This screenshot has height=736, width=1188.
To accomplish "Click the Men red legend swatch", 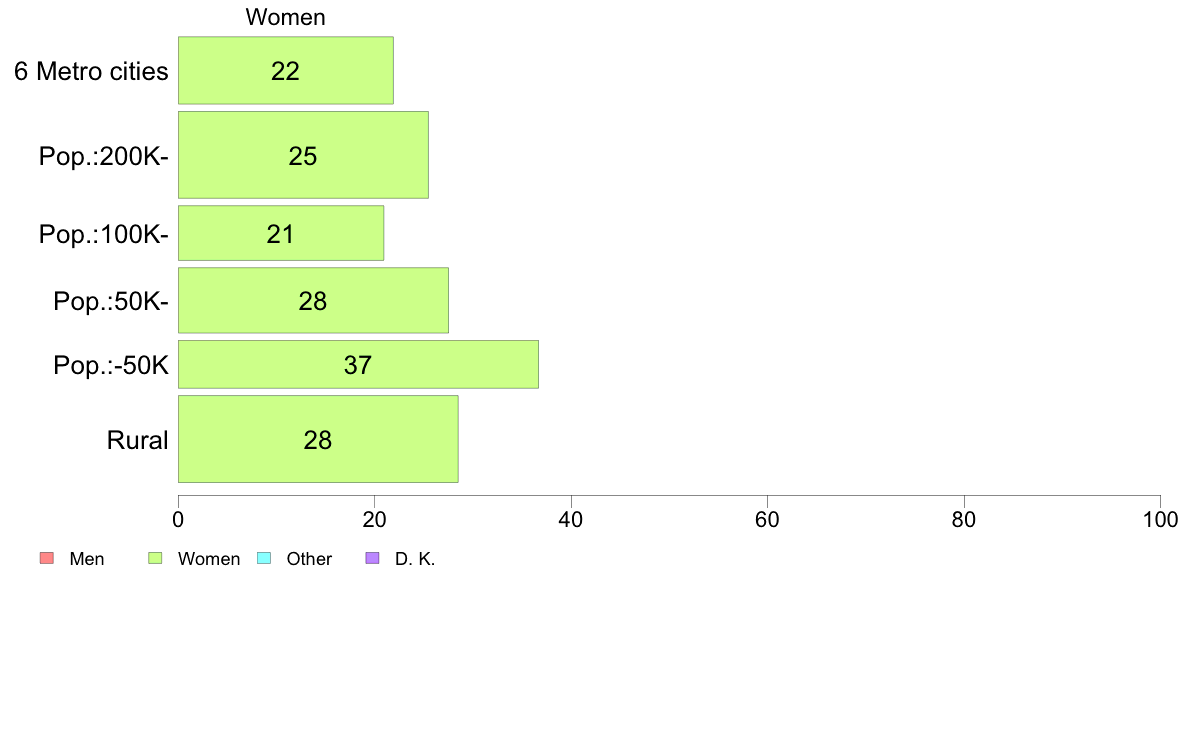I will coord(47,559).
